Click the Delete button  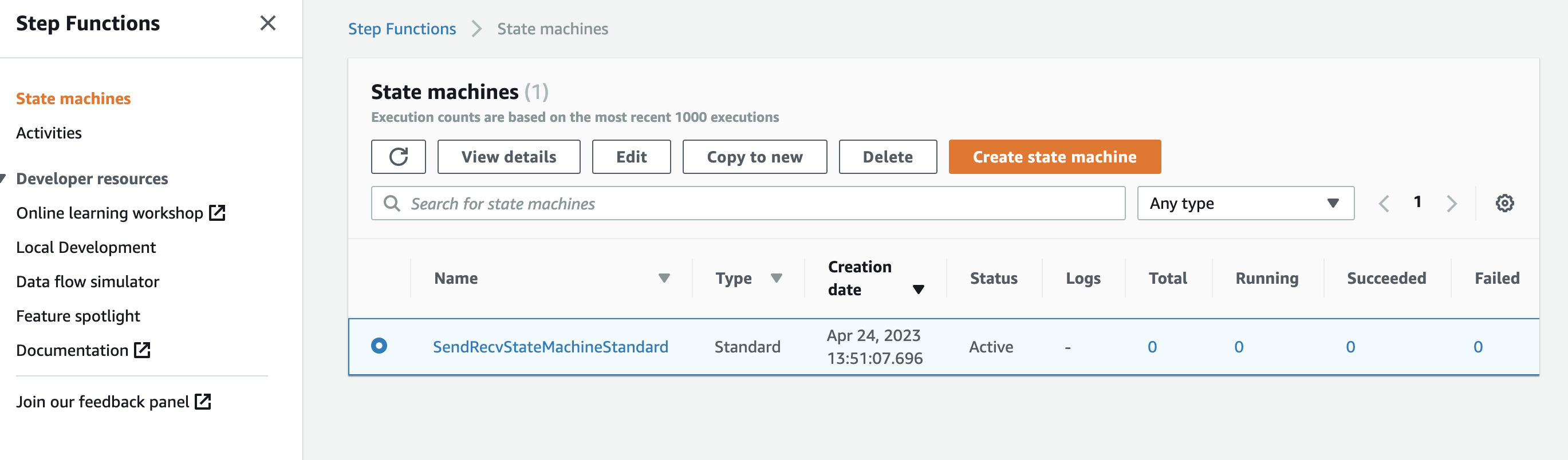[x=888, y=157]
